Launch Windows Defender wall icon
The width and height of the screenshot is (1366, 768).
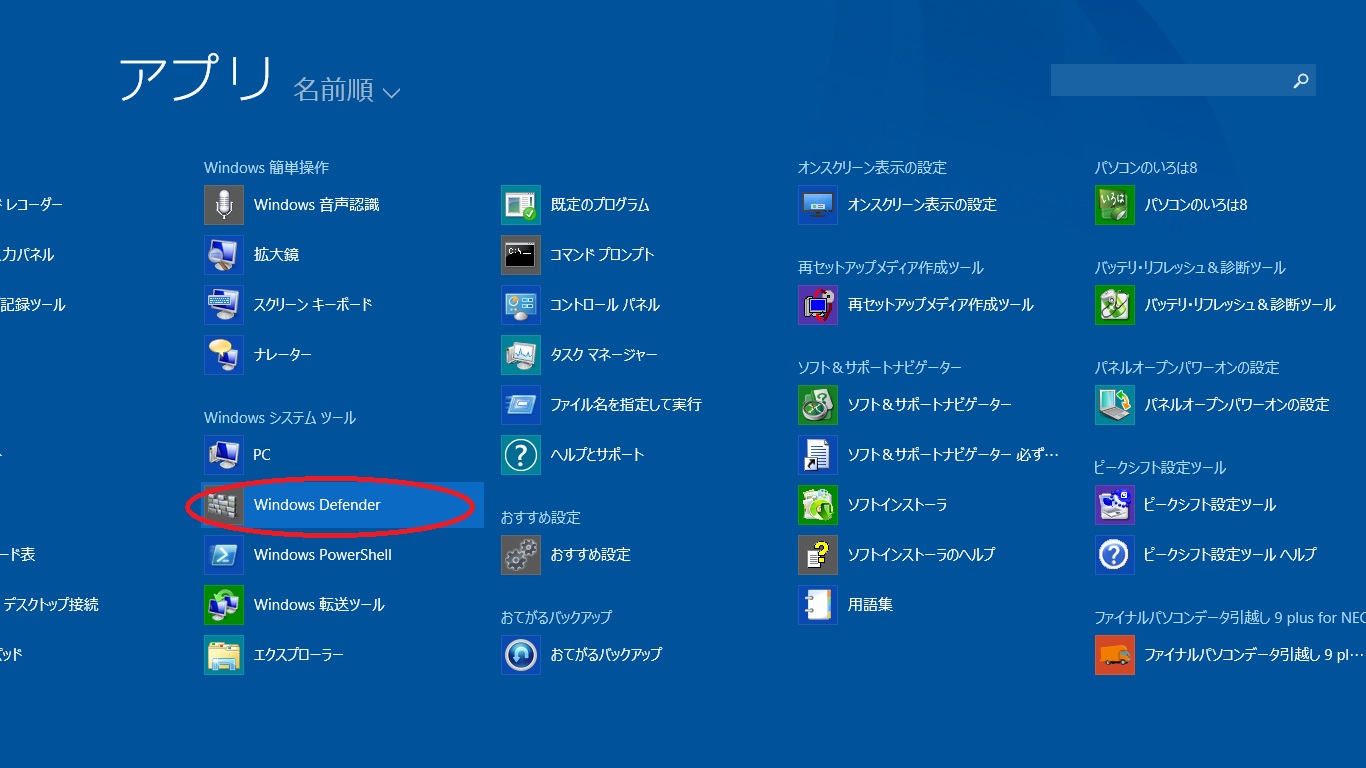224,505
